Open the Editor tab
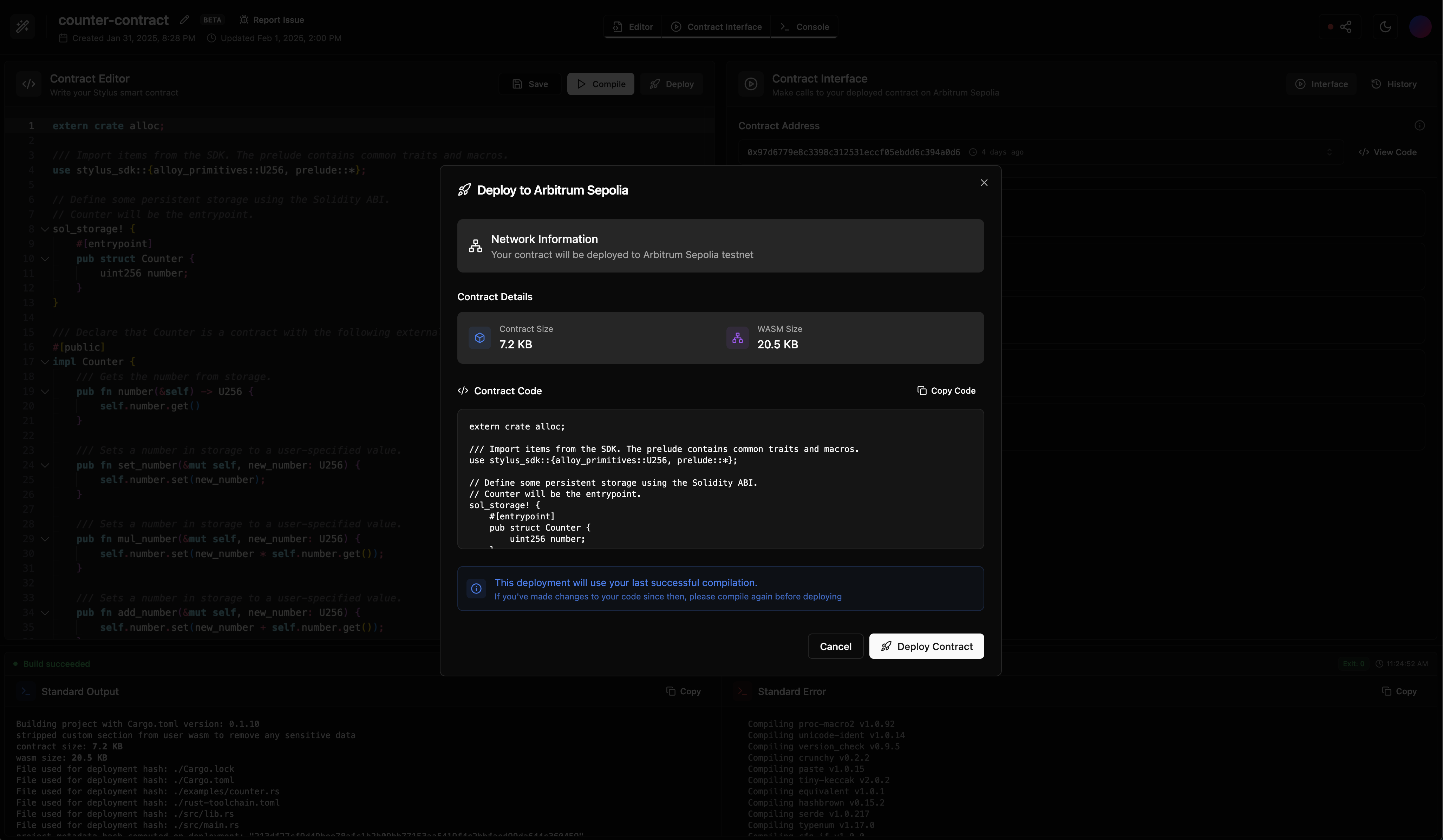Image resolution: width=1443 pixels, height=840 pixels. [633, 27]
